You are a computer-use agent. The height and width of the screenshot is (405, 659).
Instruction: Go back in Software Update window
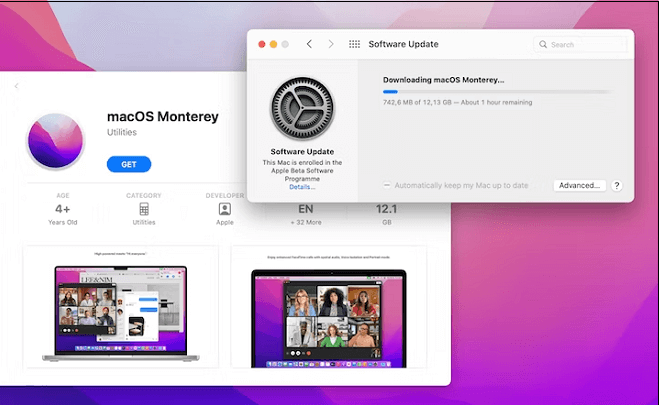309,44
